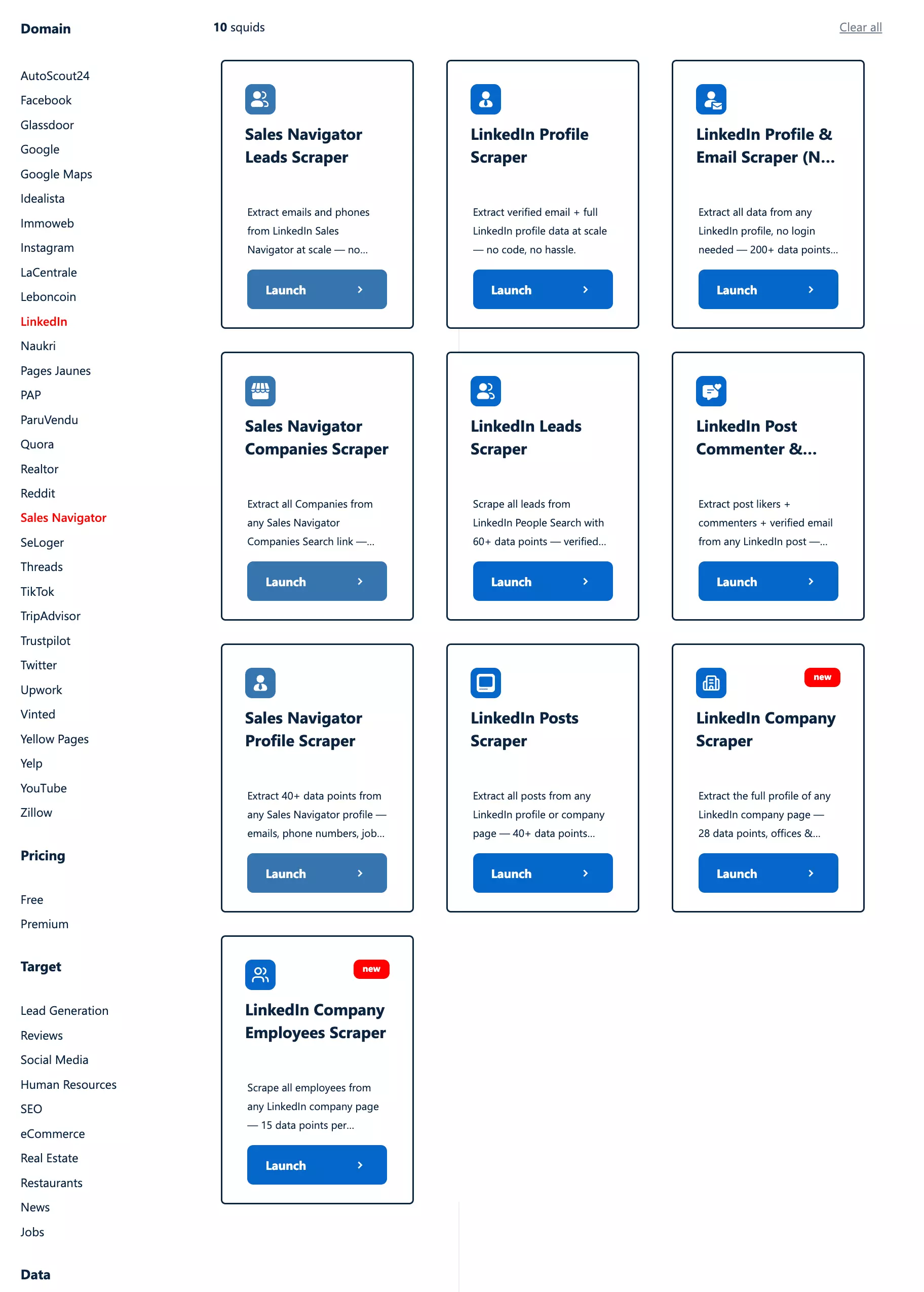
Task: Select the Naukri domain filter
Action: [x=38, y=346]
